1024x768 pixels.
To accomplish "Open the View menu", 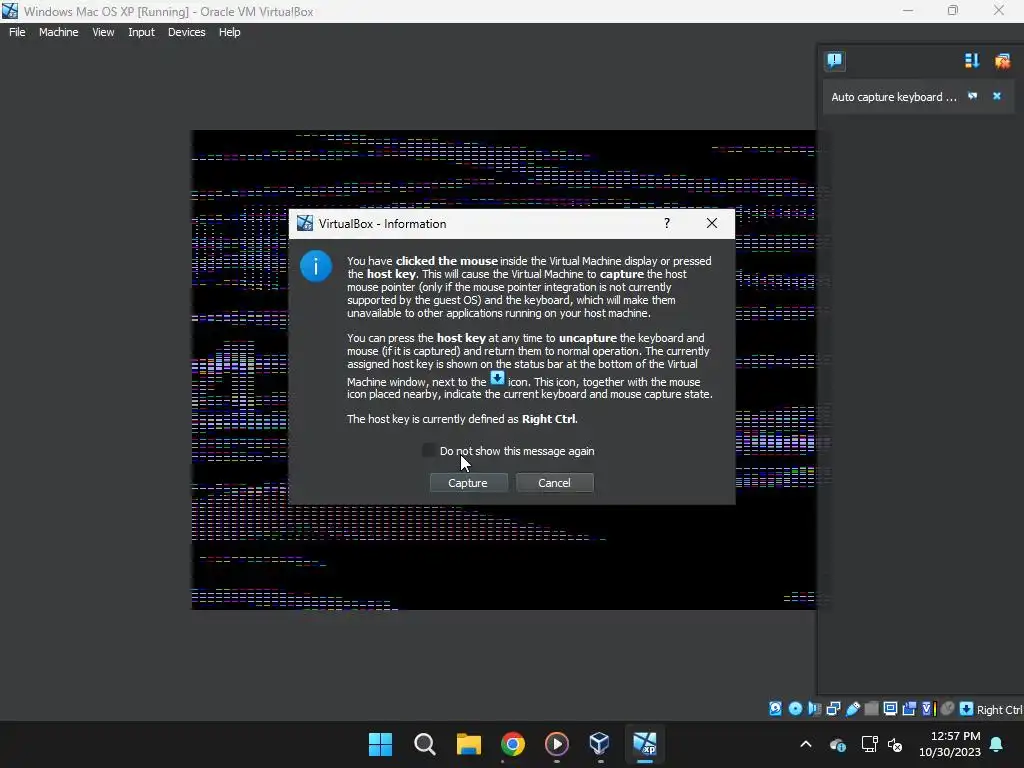I will [103, 32].
